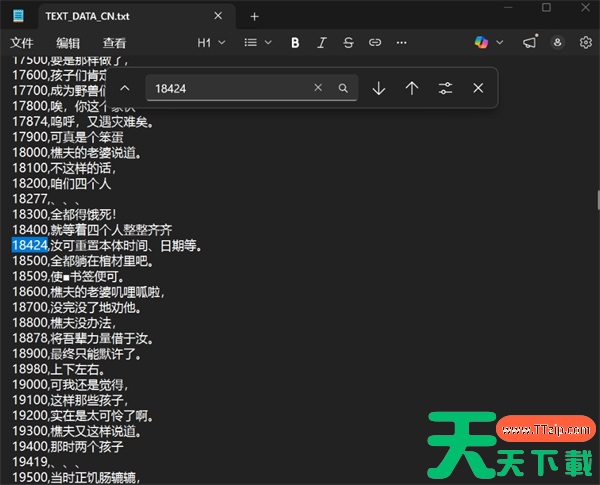Close the TEXT_DATA_CN.txt tab
600x485 pixels.
(218, 16)
